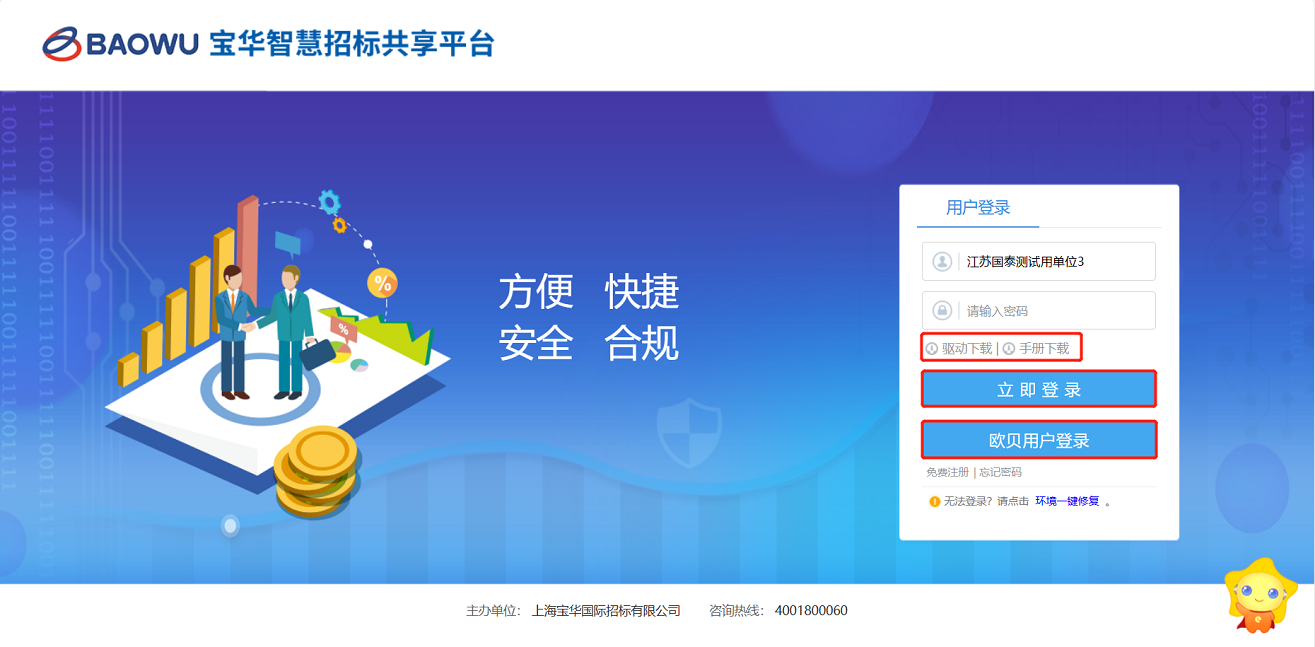Open the 忘记密码 link
Screen dimensions: 1315x647
pyautogui.click(x=1000, y=472)
